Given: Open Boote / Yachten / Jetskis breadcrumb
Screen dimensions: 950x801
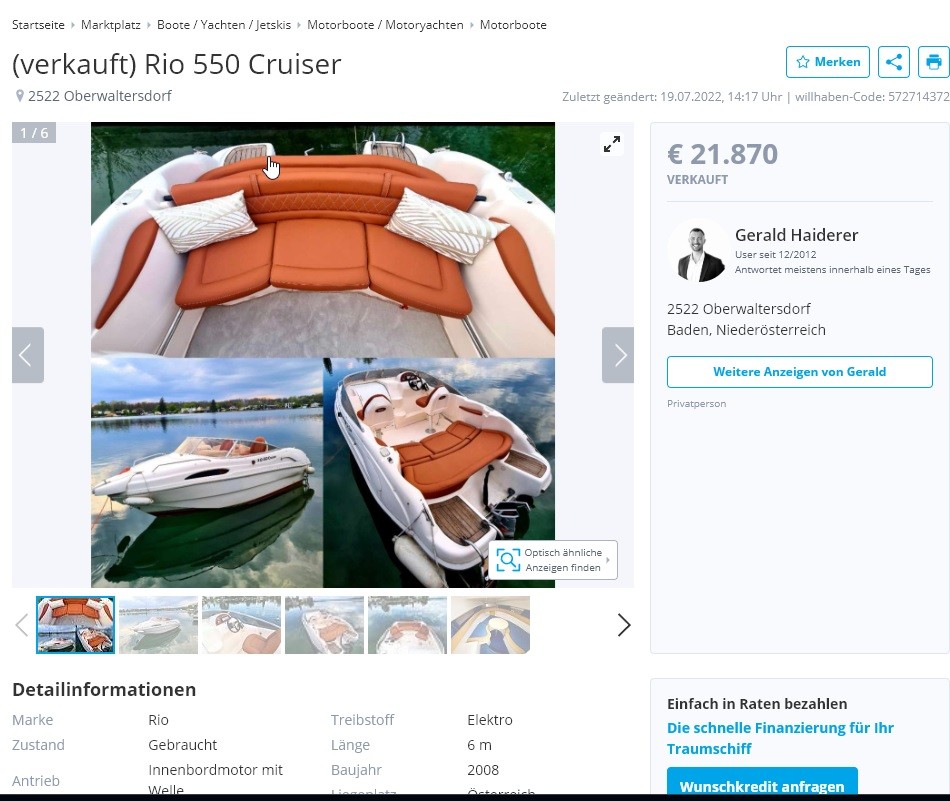Looking at the screenshot, I should click(x=224, y=25).
